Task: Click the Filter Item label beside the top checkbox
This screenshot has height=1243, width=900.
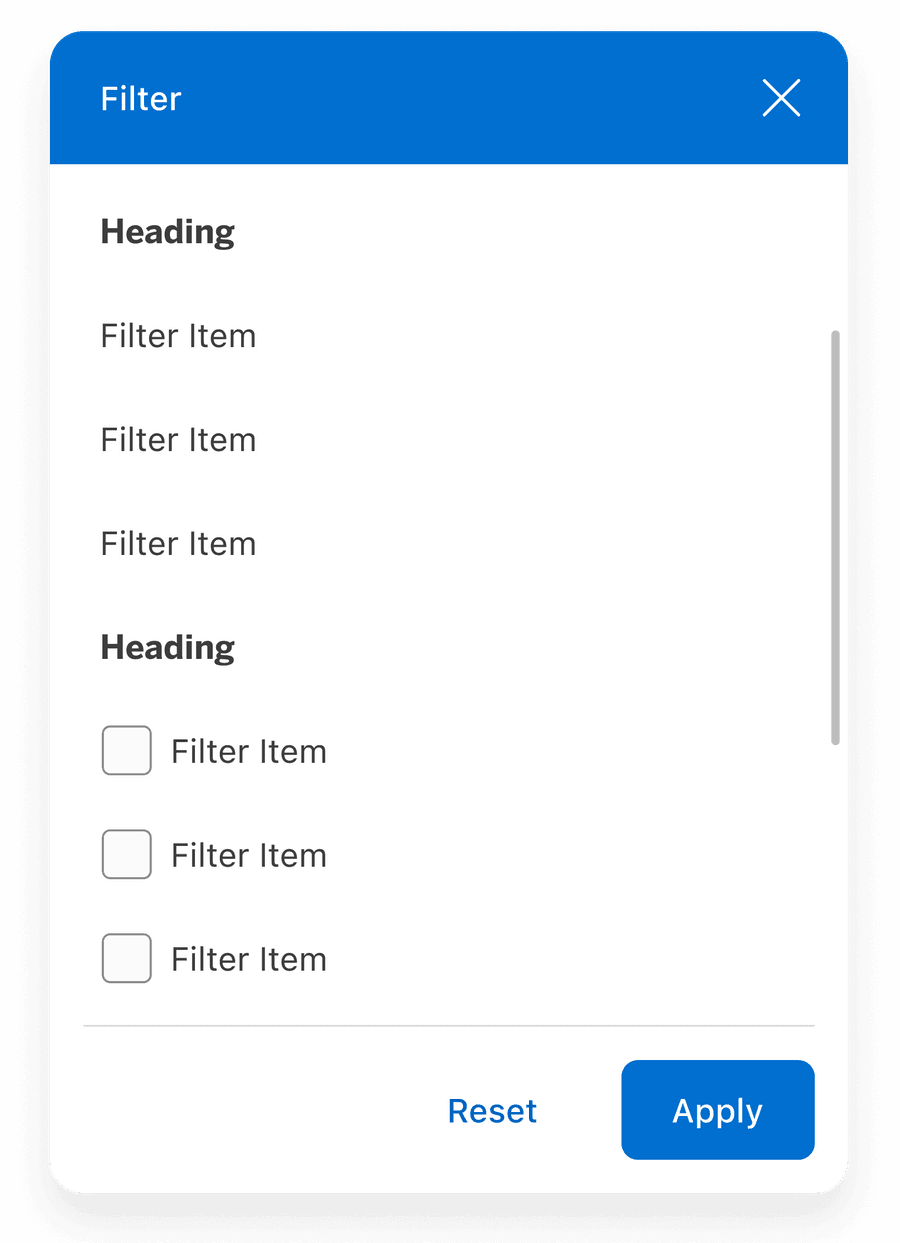Action: 248,750
